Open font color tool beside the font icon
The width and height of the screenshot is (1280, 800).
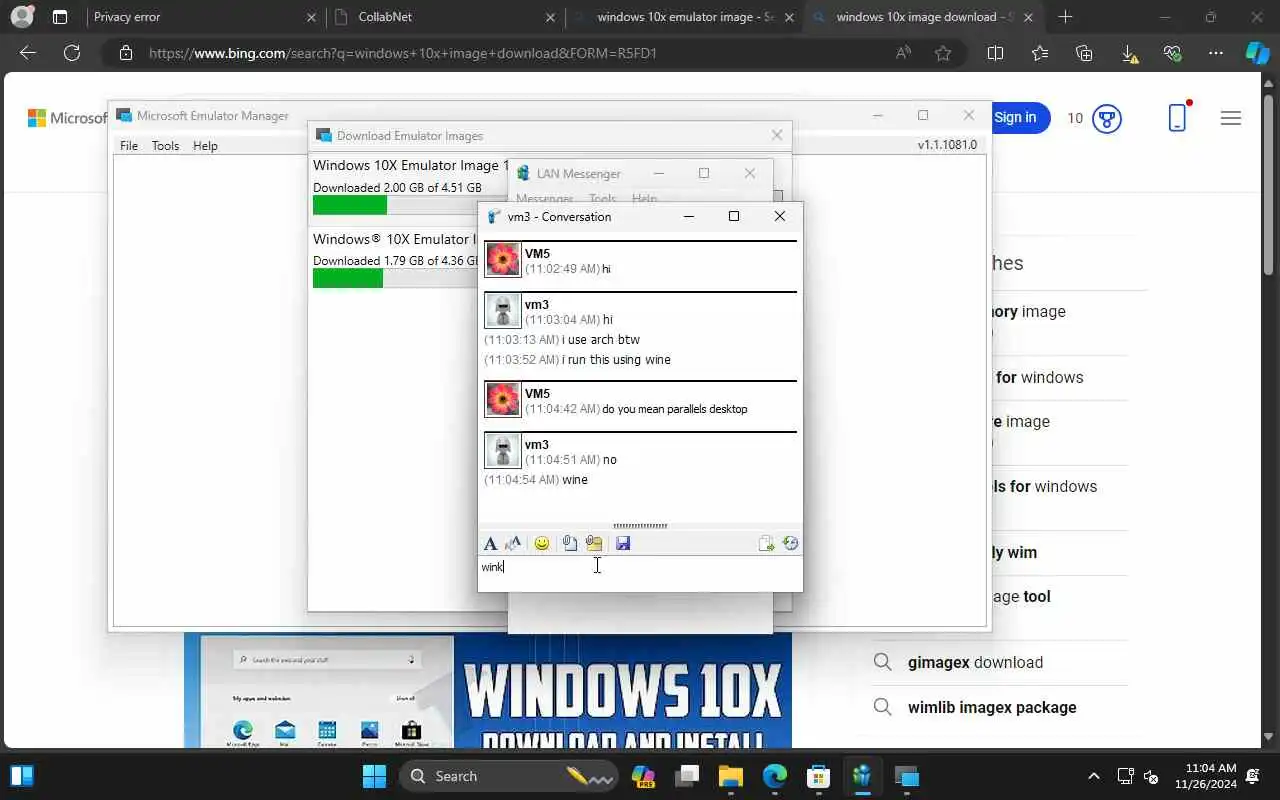[513, 543]
